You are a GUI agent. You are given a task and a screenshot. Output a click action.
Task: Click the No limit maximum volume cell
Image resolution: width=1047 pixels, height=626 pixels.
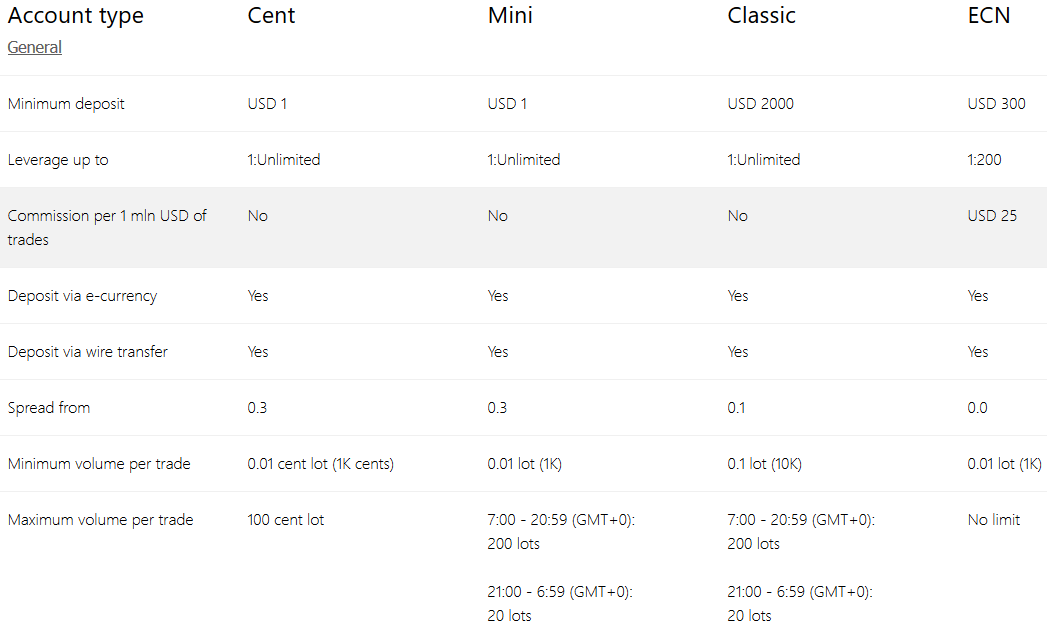pos(994,520)
